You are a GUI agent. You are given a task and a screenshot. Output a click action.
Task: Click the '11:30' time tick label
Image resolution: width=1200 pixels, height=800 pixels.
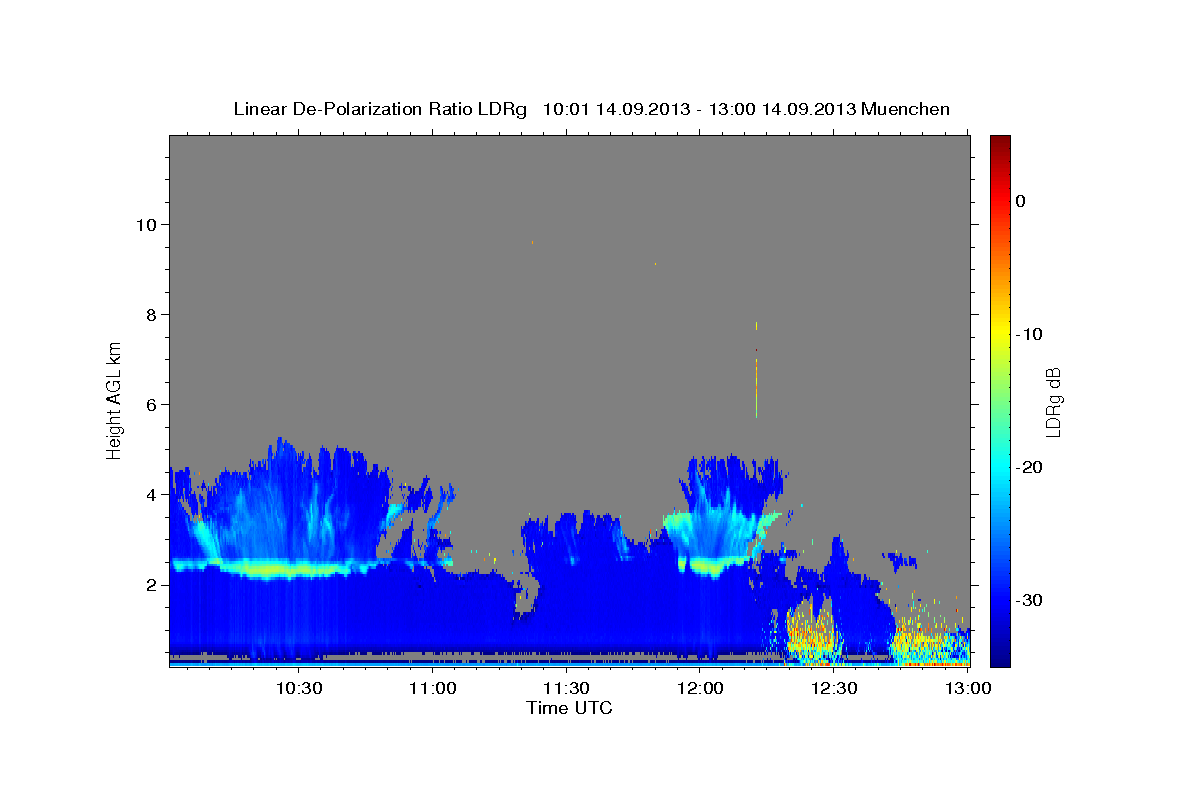coord(567,688)
